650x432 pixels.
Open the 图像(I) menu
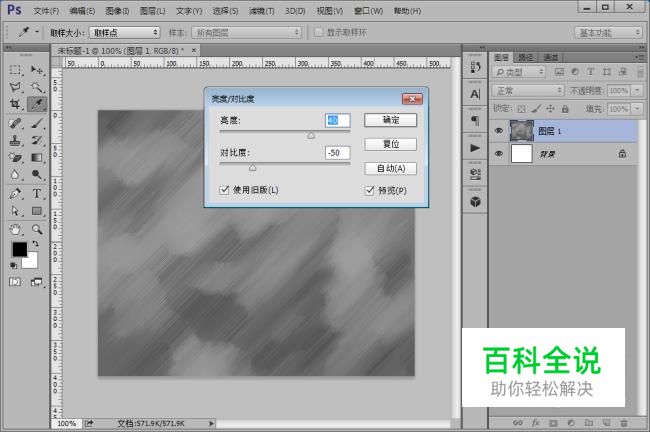pos(117,11)
